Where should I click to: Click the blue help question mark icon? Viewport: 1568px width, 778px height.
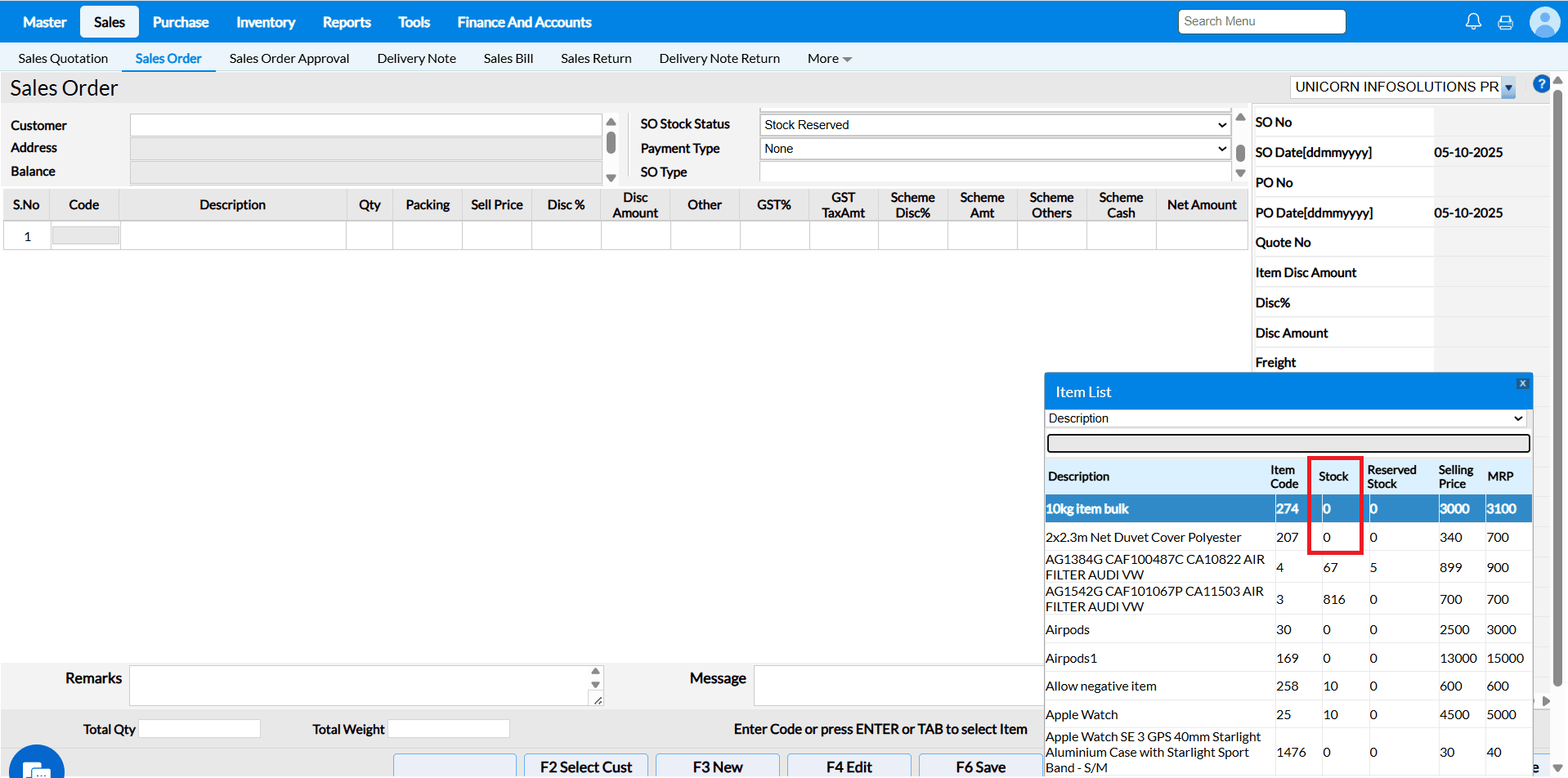coord(1541,84)
